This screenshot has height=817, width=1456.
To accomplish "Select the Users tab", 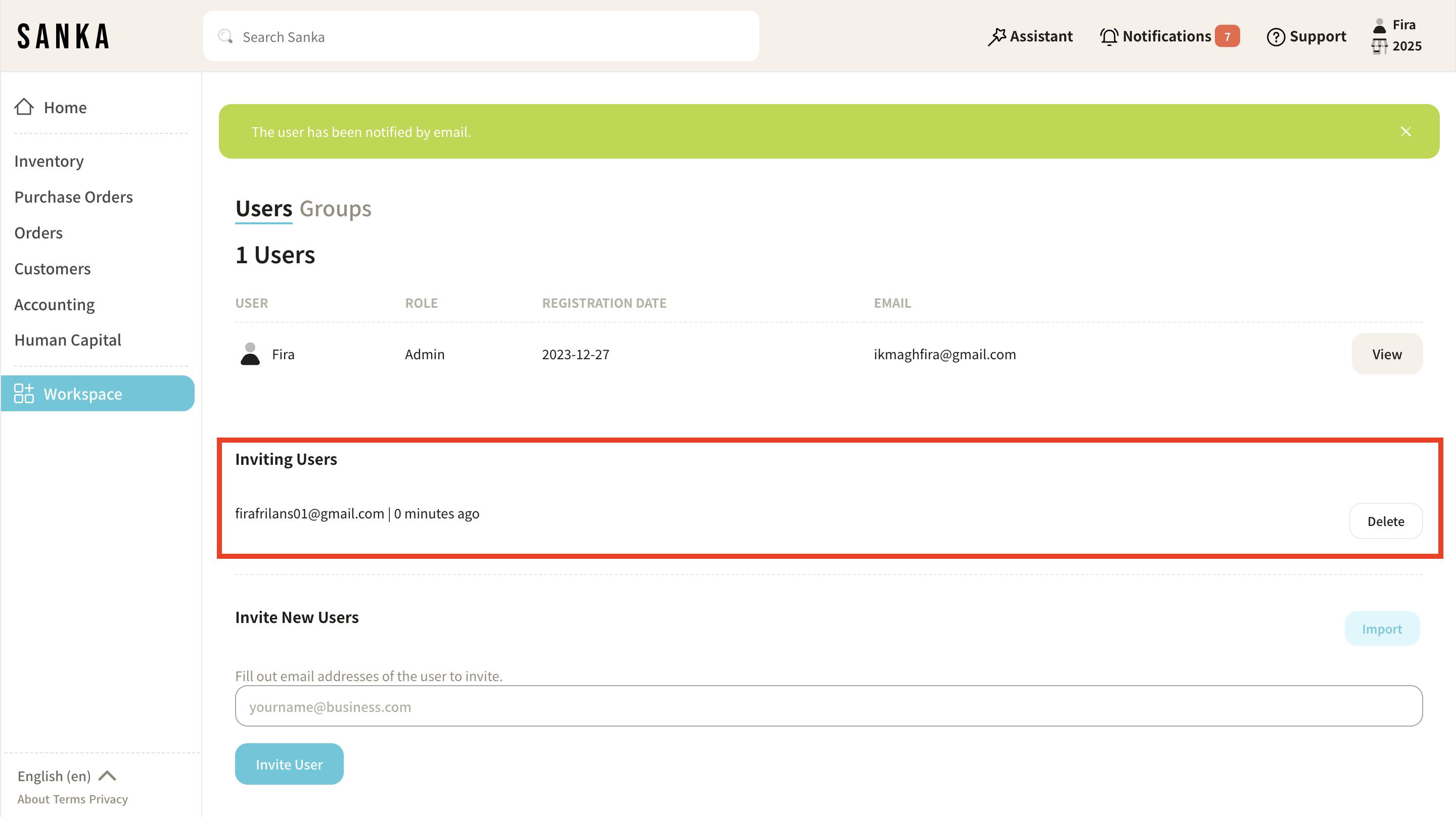I will coord(263,209).
